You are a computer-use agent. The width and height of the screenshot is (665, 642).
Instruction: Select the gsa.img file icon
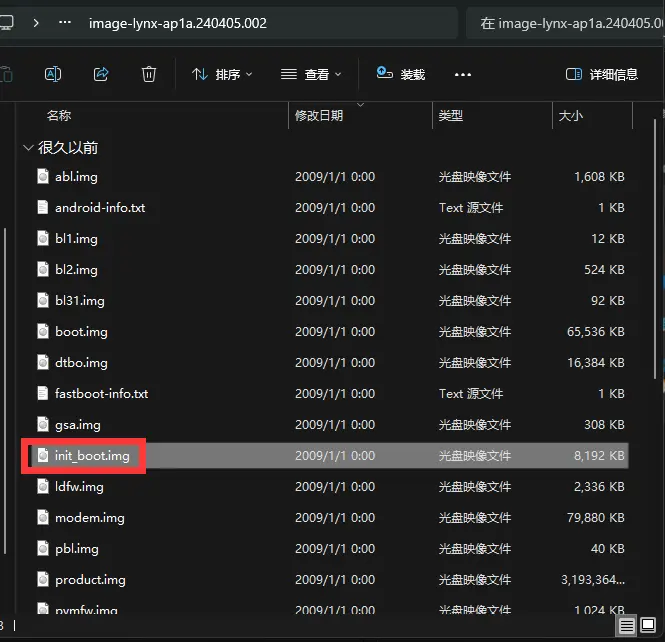point(43,424)
